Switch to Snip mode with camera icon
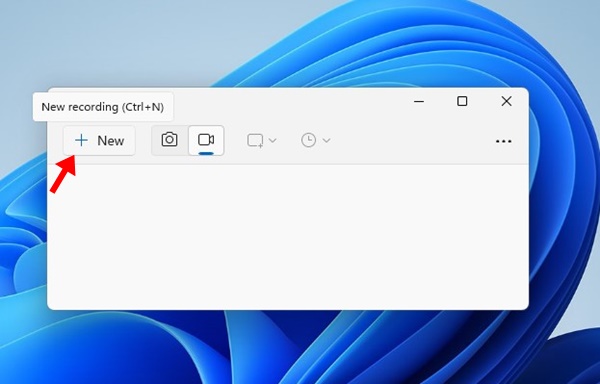Image resolution: width=600 pixels, height=384 pixels. [169, 140]
